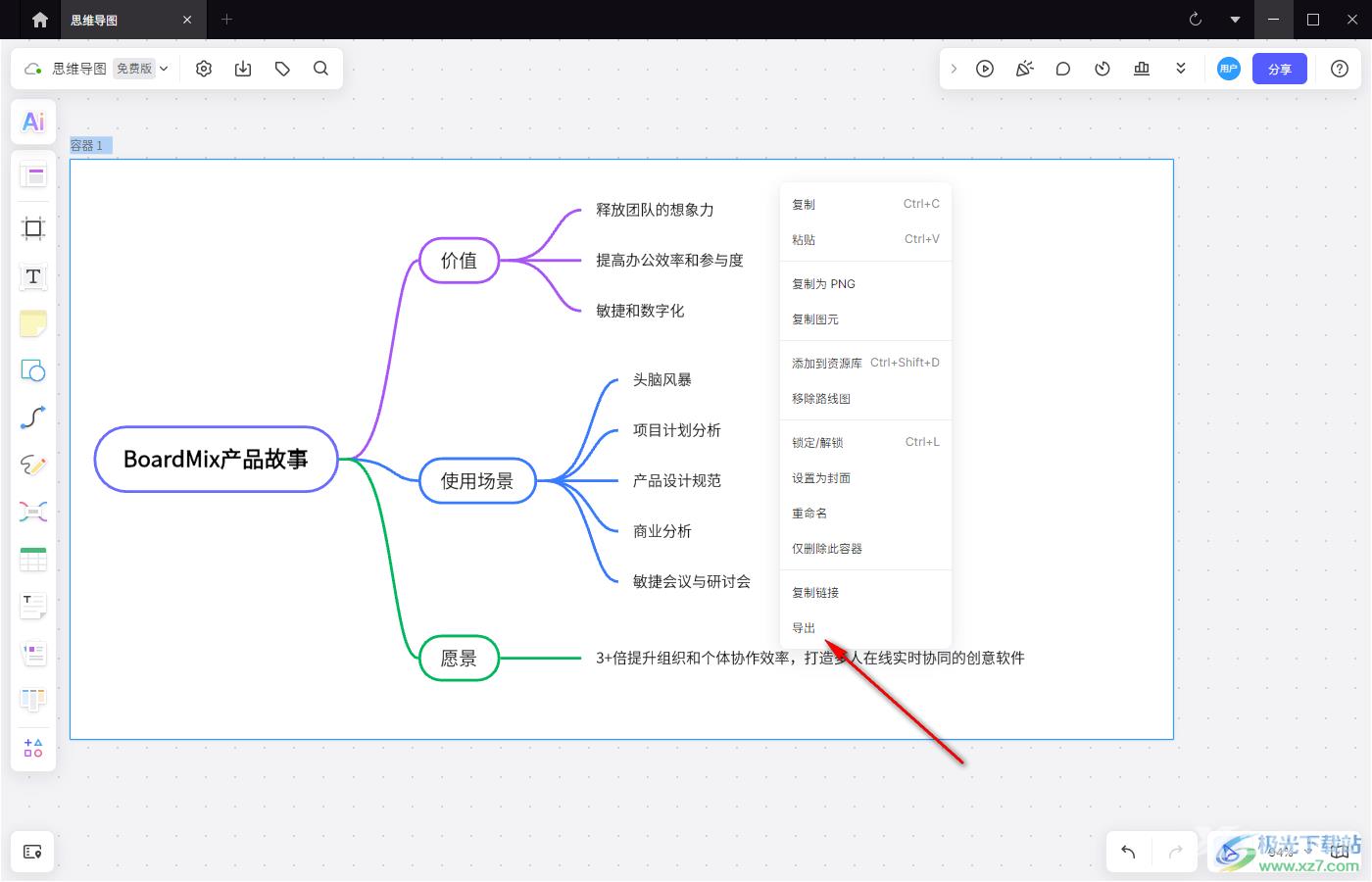Refresh using title bar reload icon
Image resolution: width=1372 pixels, height=882 pixels.
coord(1195,20)
